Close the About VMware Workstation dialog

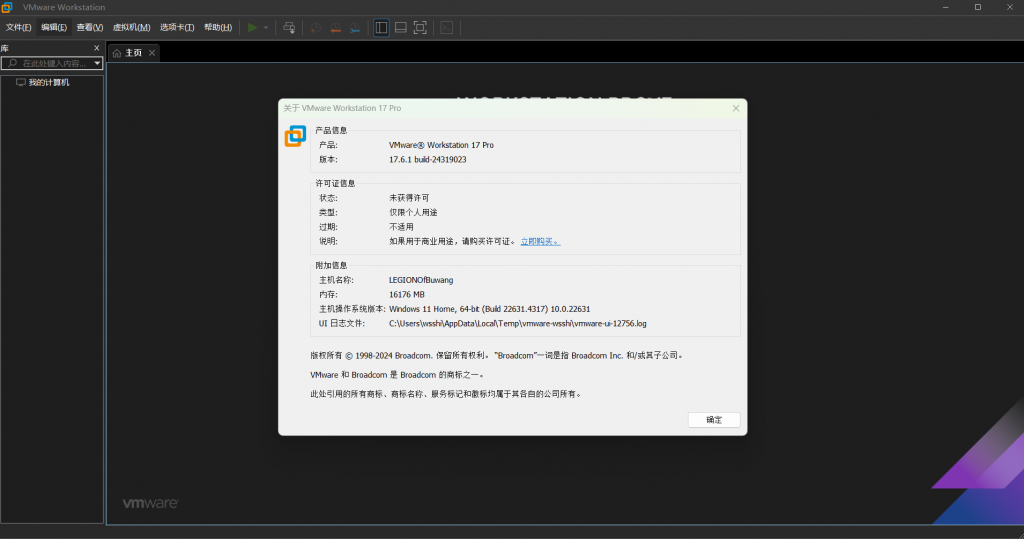tap(736, 108)
